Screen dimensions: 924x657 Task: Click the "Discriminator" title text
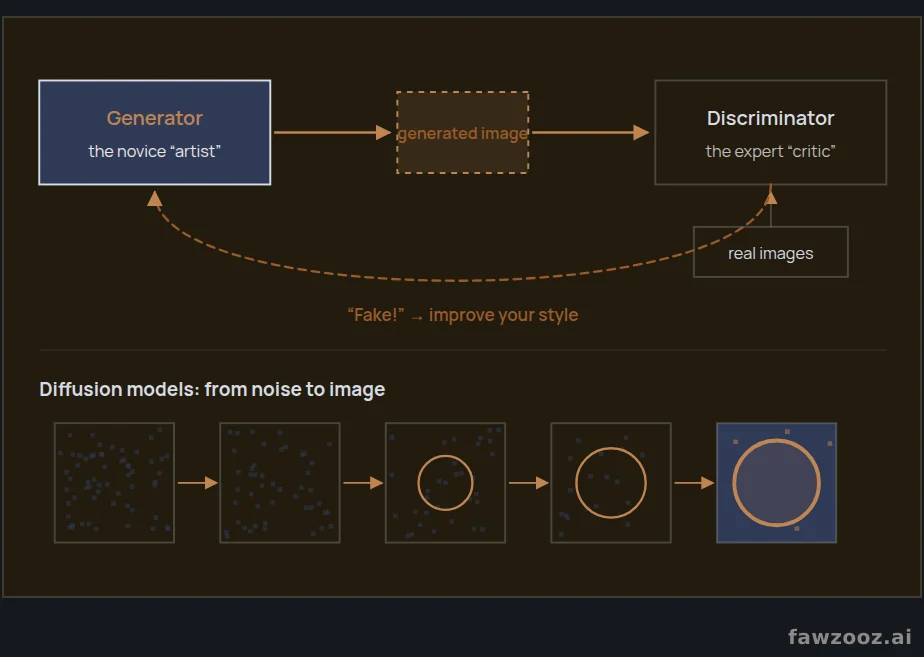770,118
